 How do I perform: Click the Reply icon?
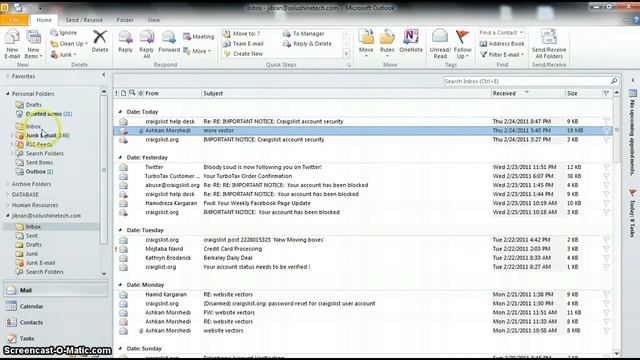coord(125,41)
